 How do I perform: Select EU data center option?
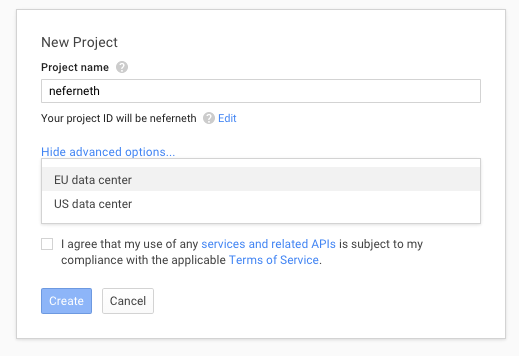tap(261, 179)
